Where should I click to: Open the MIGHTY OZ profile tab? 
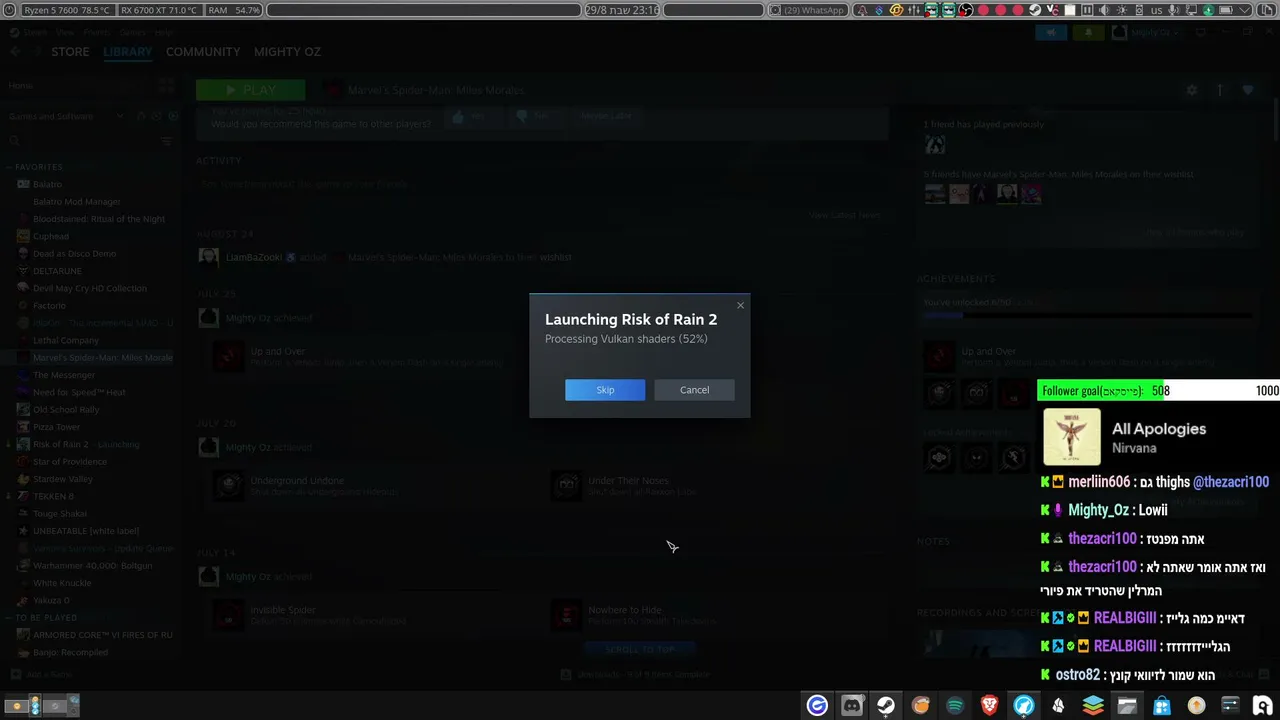[288, 52]
